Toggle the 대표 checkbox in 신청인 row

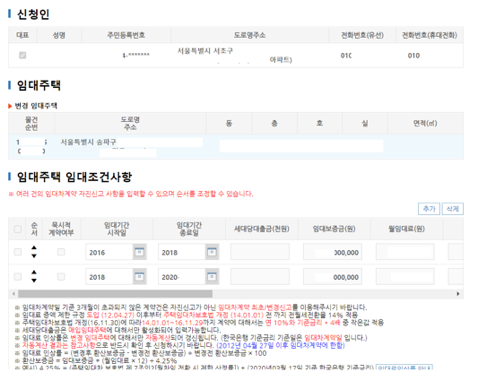pyautogui.click(x=22, y=55)
